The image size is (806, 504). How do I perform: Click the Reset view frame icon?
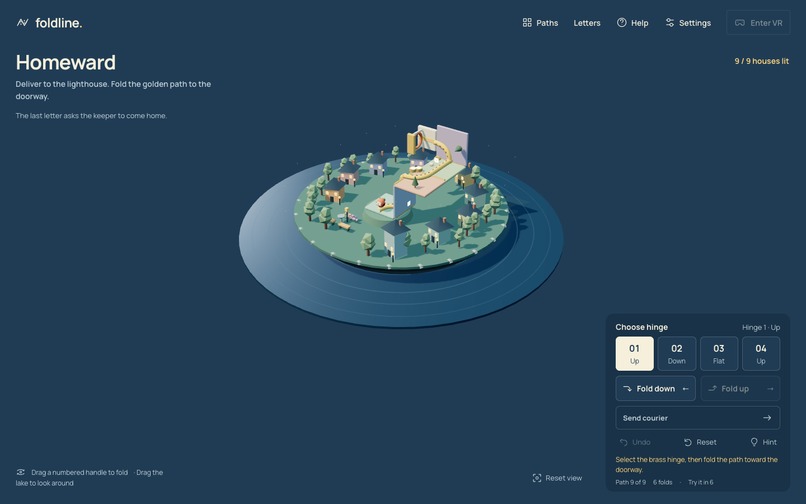click(537, 478)
